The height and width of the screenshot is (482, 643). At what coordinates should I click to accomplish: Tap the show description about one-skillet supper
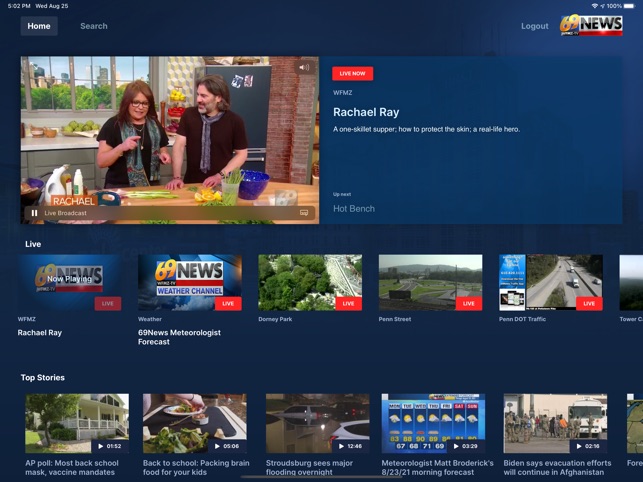point(426,129)
